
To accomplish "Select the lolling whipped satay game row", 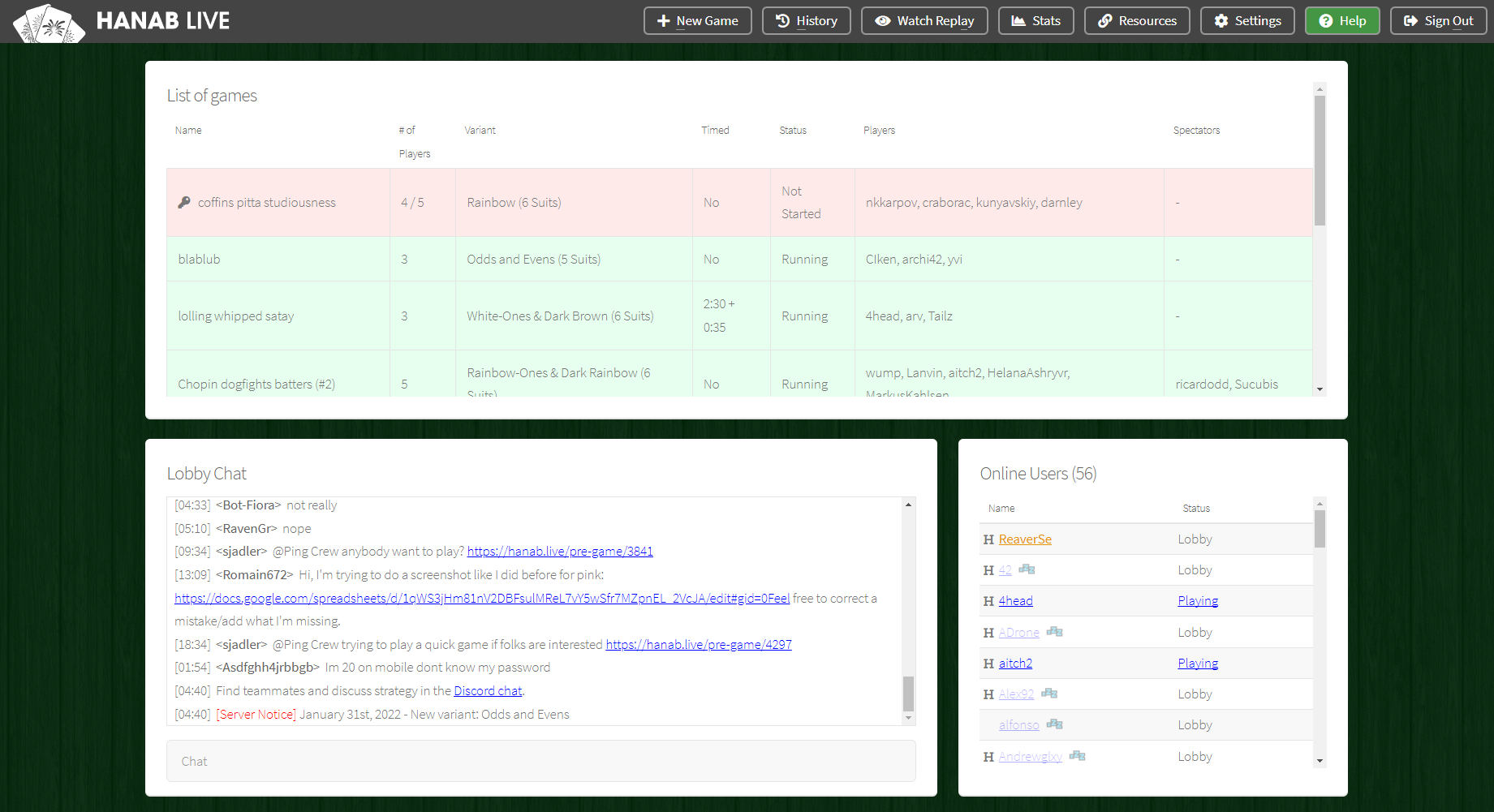I will [739, 316].
